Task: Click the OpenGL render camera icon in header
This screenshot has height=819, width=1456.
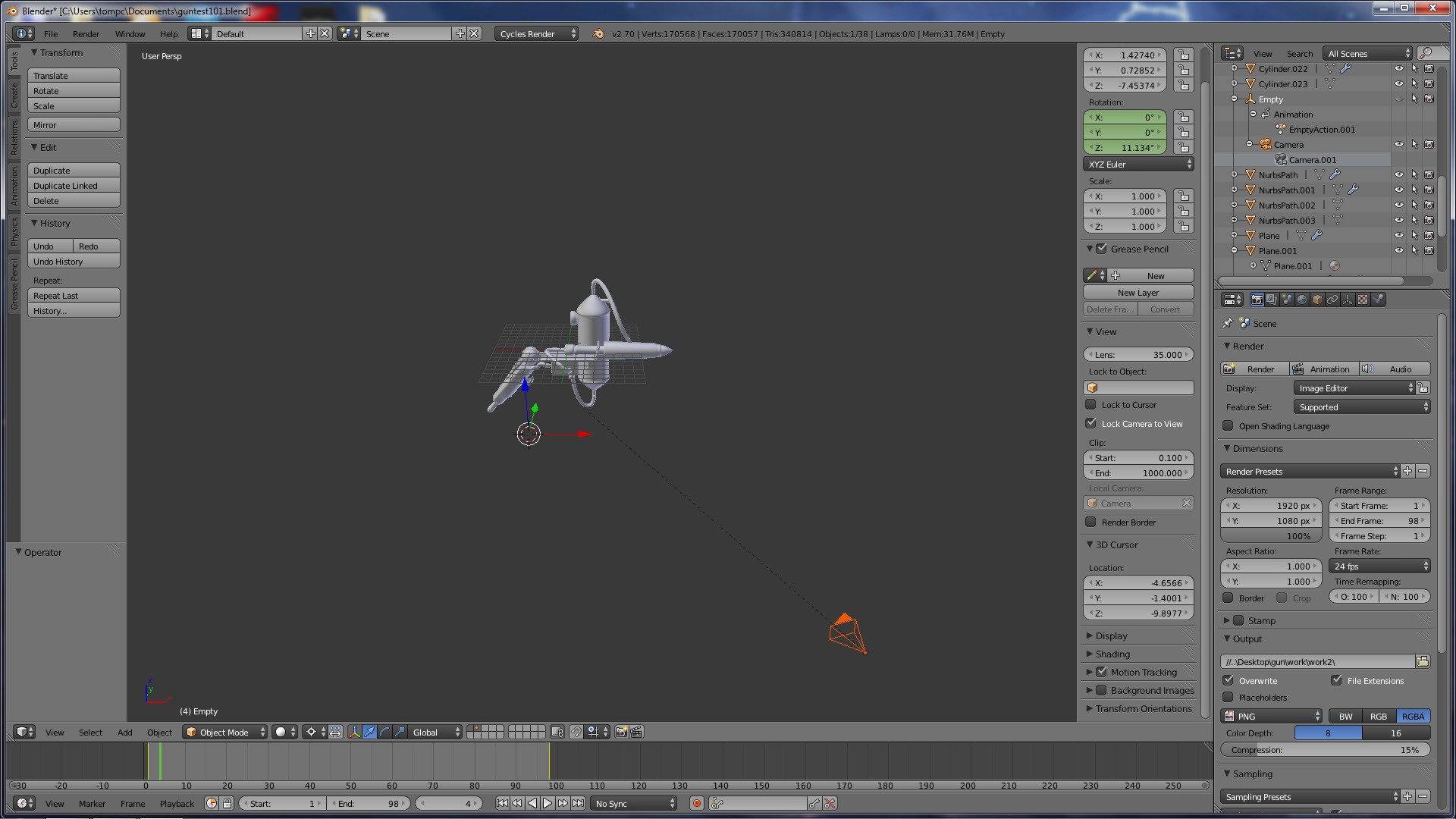Action: (621, 732)
